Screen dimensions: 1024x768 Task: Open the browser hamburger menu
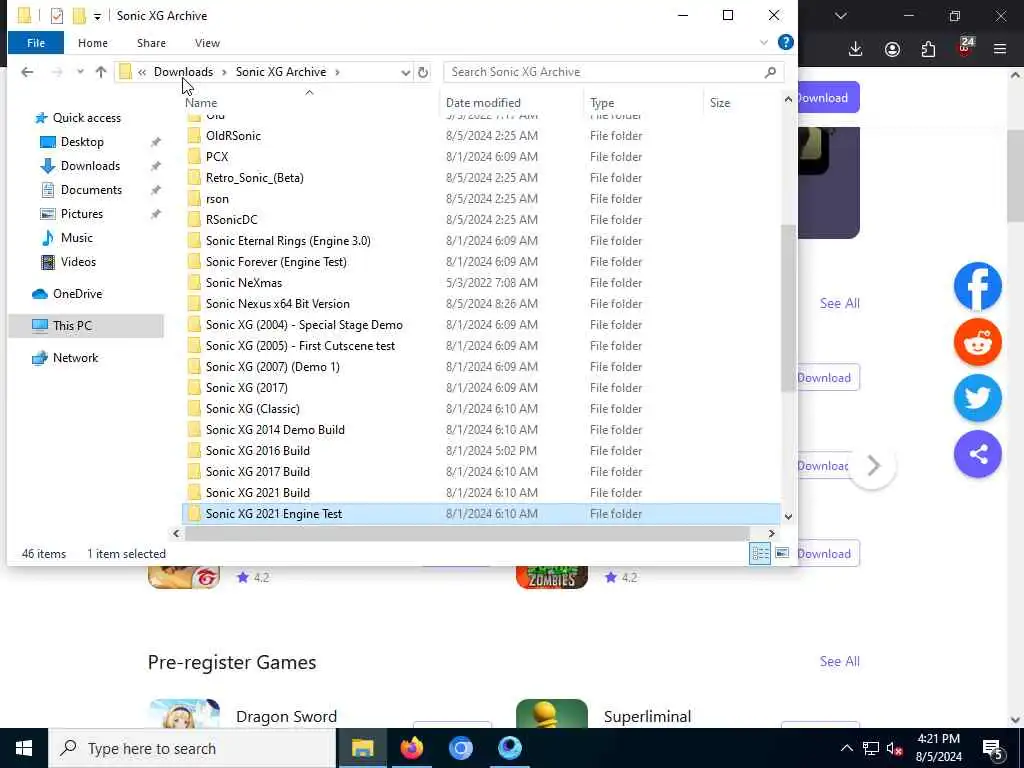(x=1000, y=49)
